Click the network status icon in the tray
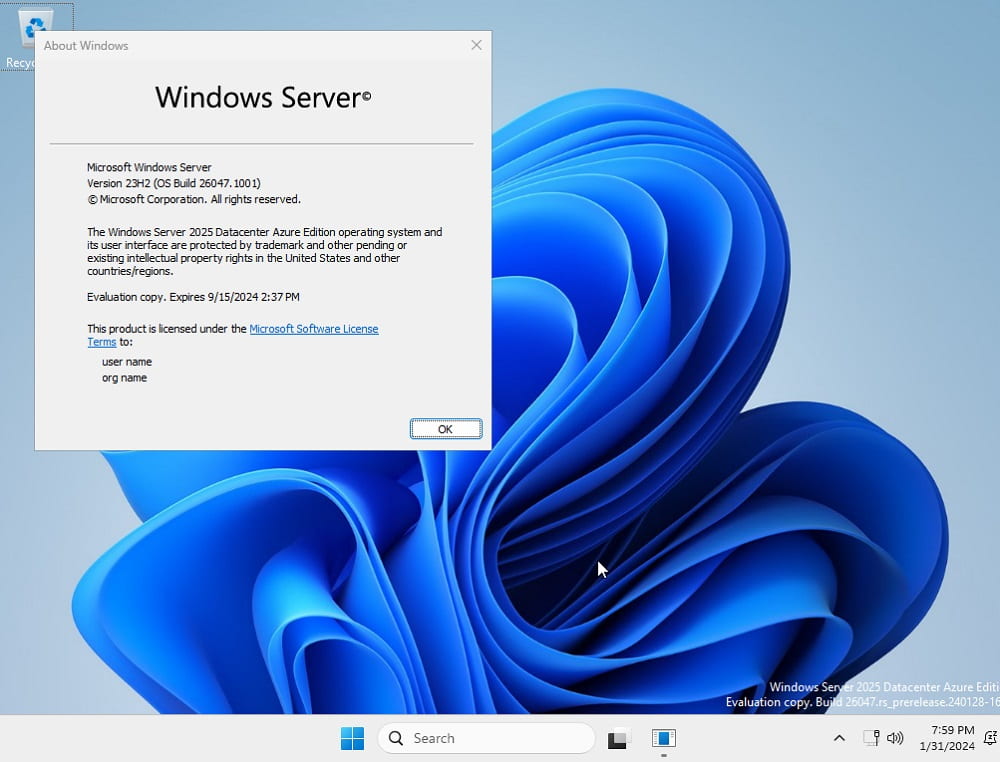Image resolution: width=1000 pixels, height=762 pixels. coord(871,738)
